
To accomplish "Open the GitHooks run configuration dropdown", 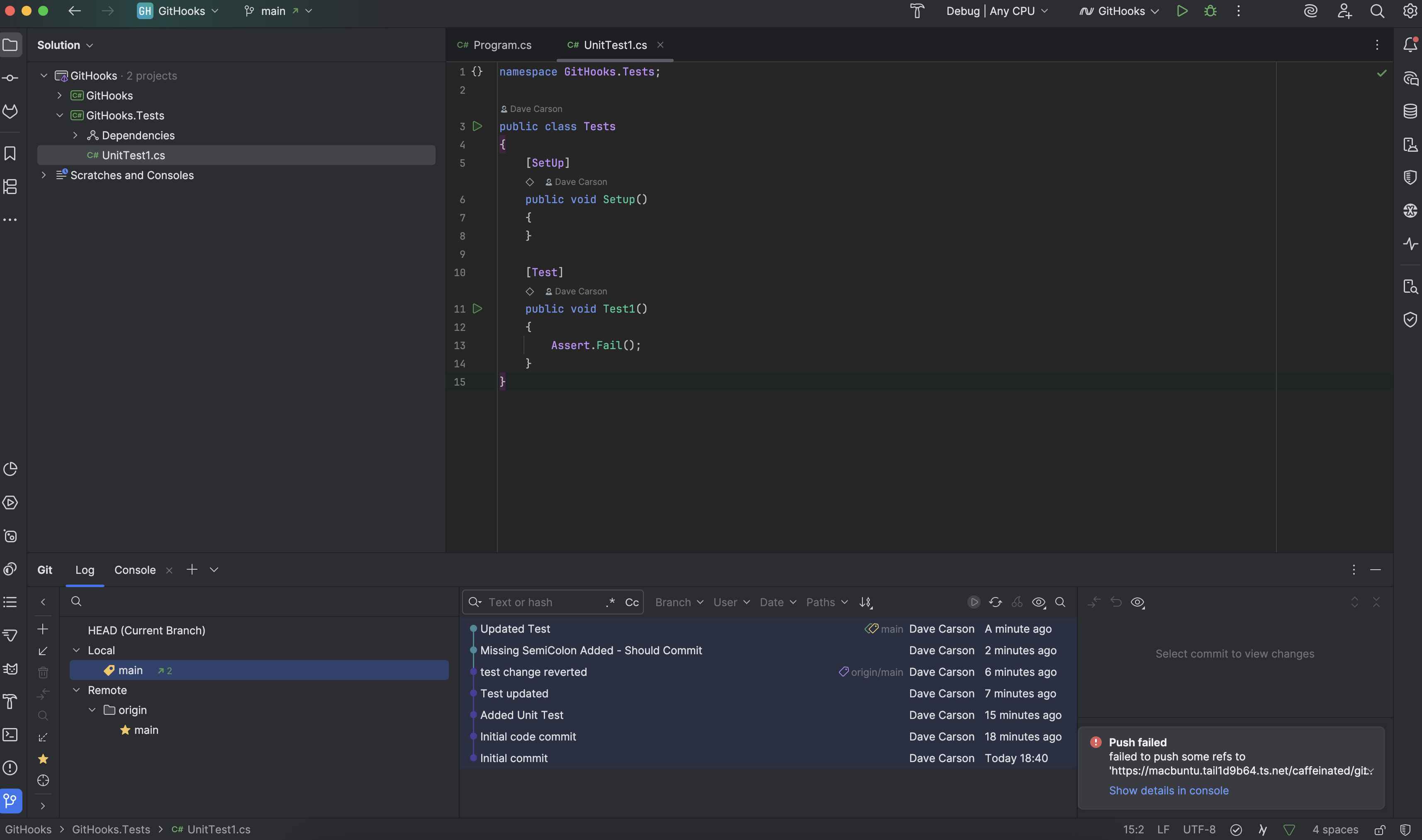I will pyautogui.click(x=1119, y=11).
